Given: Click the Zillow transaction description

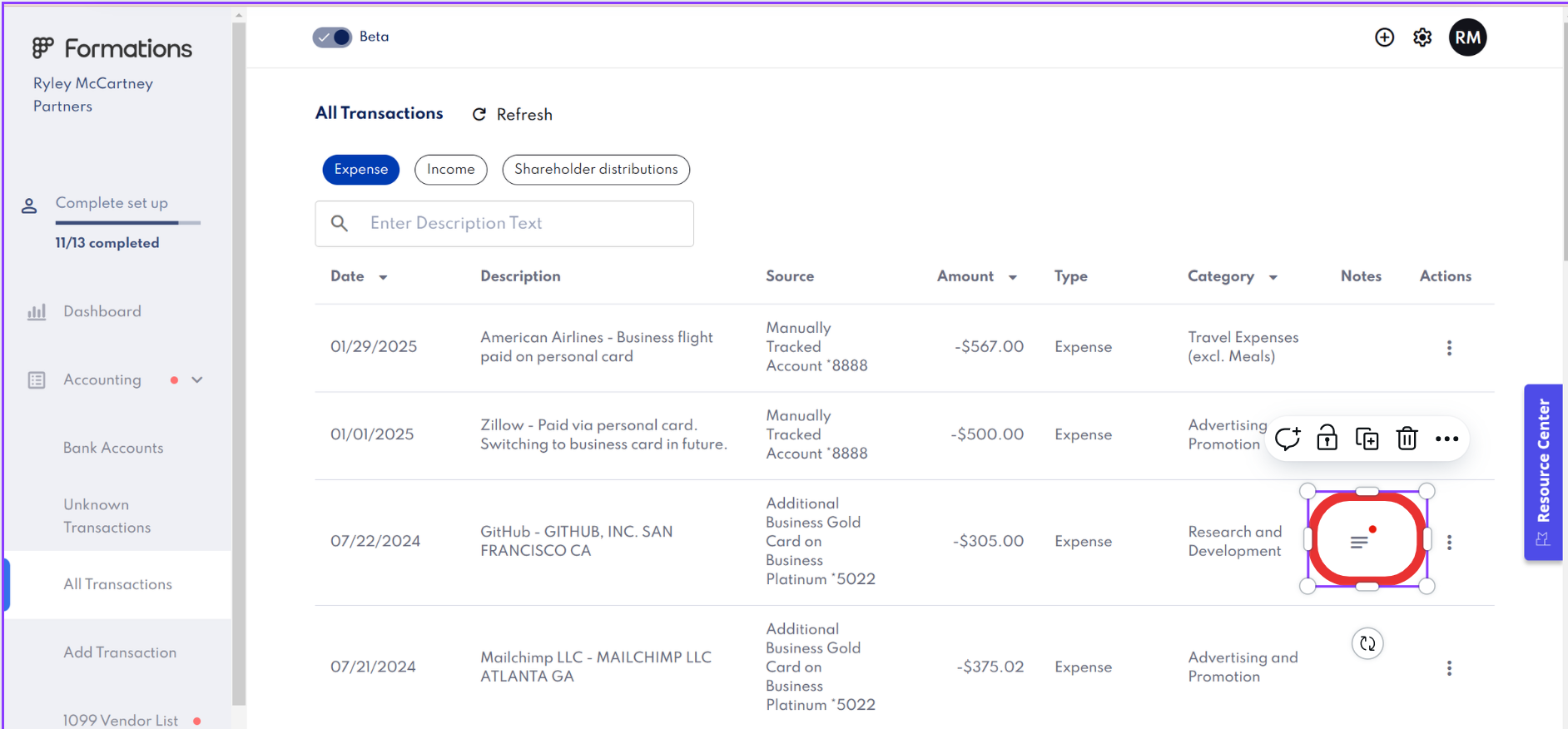Looking at the screenshot, I should coord(603,434).
